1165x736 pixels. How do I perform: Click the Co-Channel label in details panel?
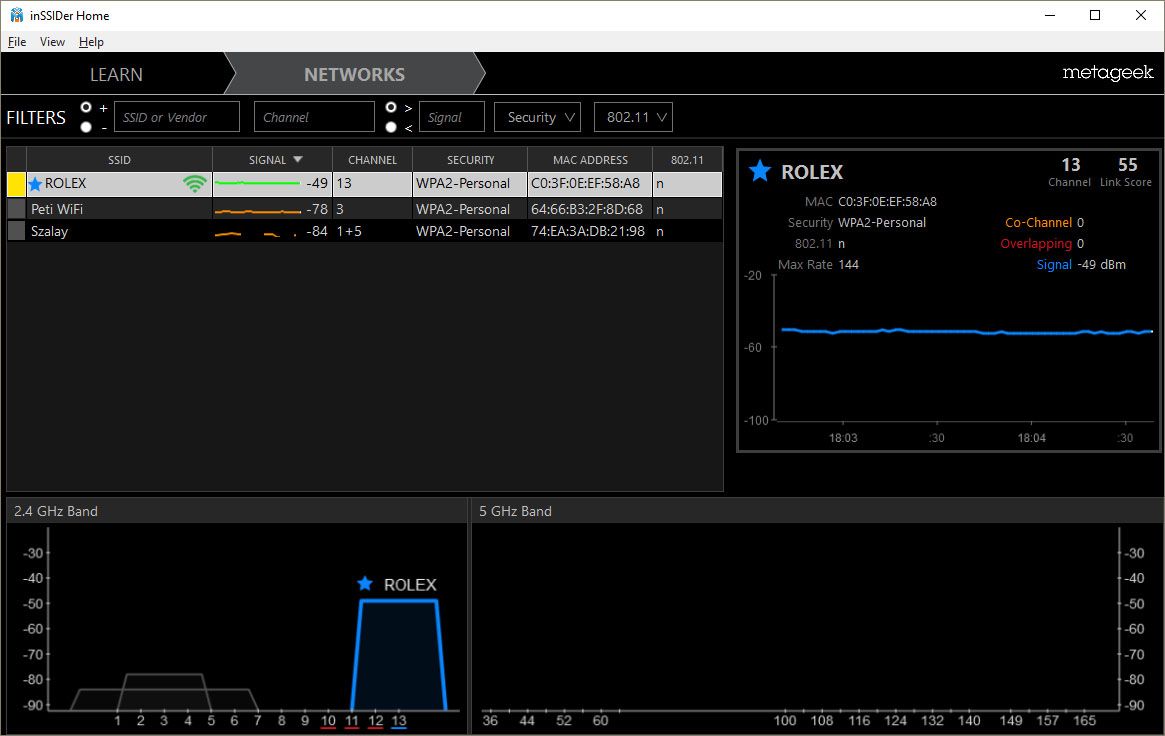(1038, 223)
